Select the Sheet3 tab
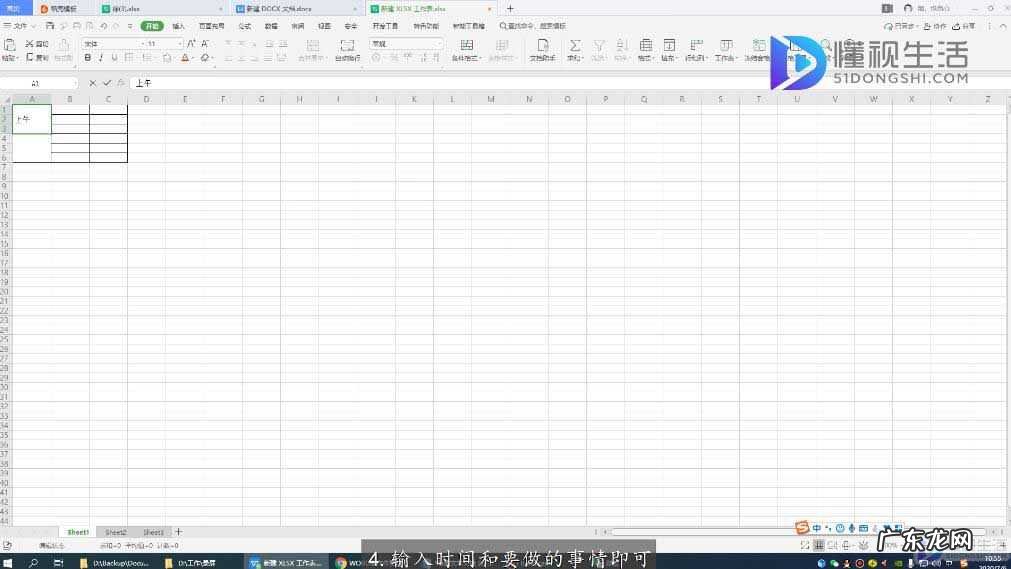 point(153,532)
